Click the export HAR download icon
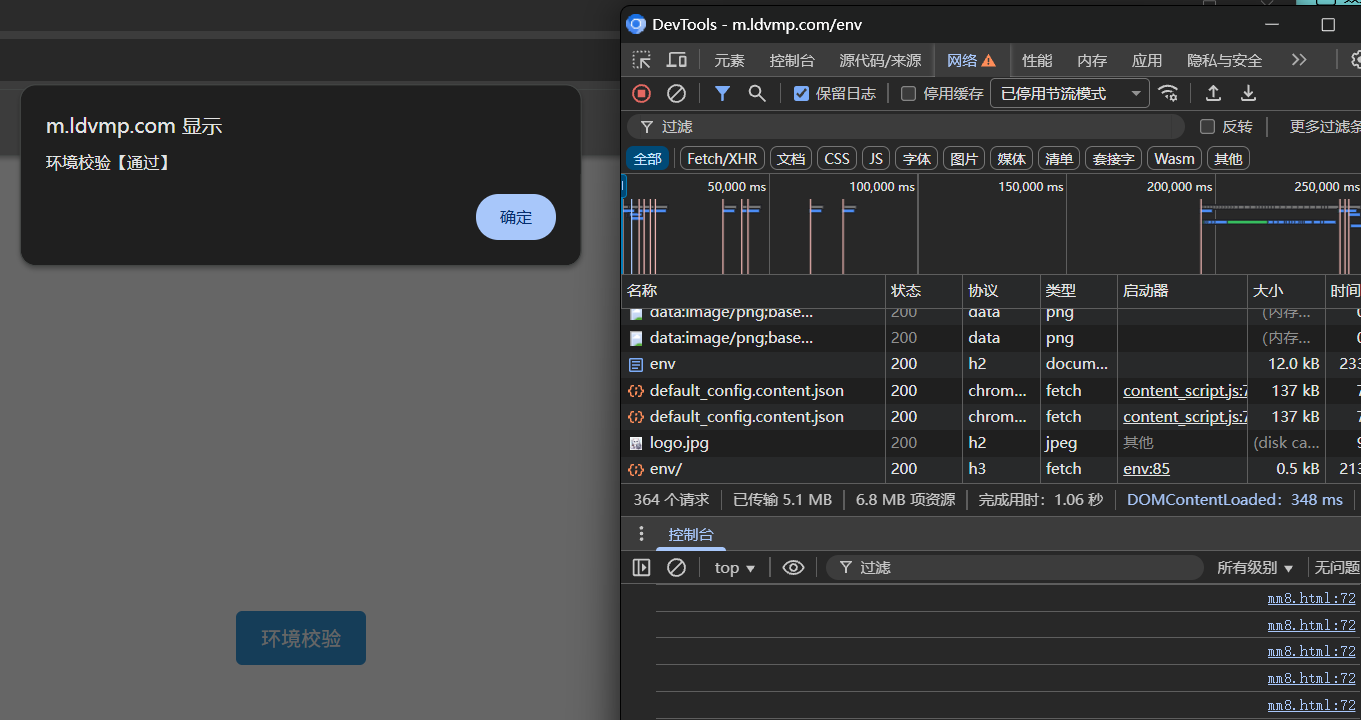 pyautogui.click(x=1248, y=93)
